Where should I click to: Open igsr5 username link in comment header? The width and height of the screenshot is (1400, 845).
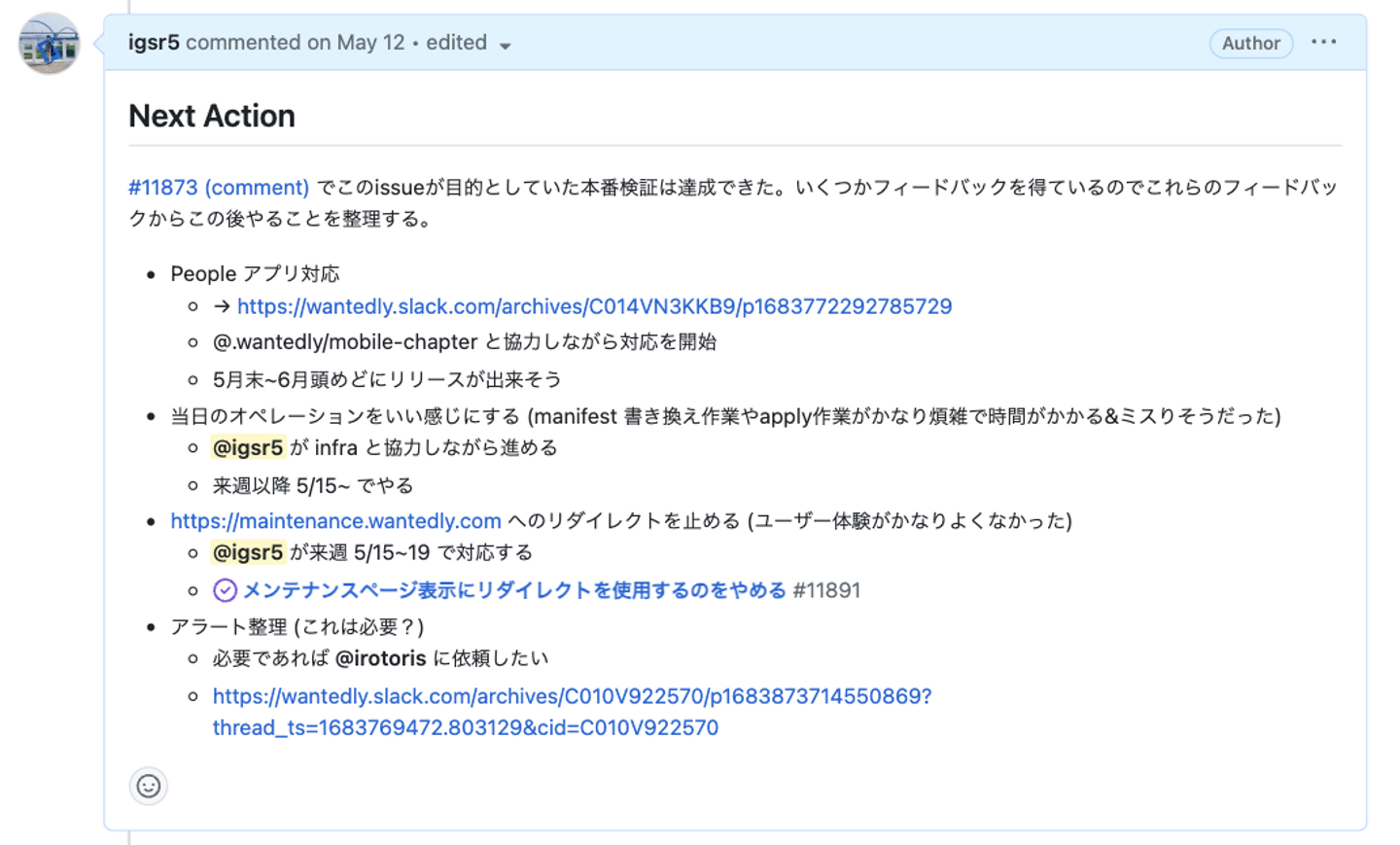154,43
